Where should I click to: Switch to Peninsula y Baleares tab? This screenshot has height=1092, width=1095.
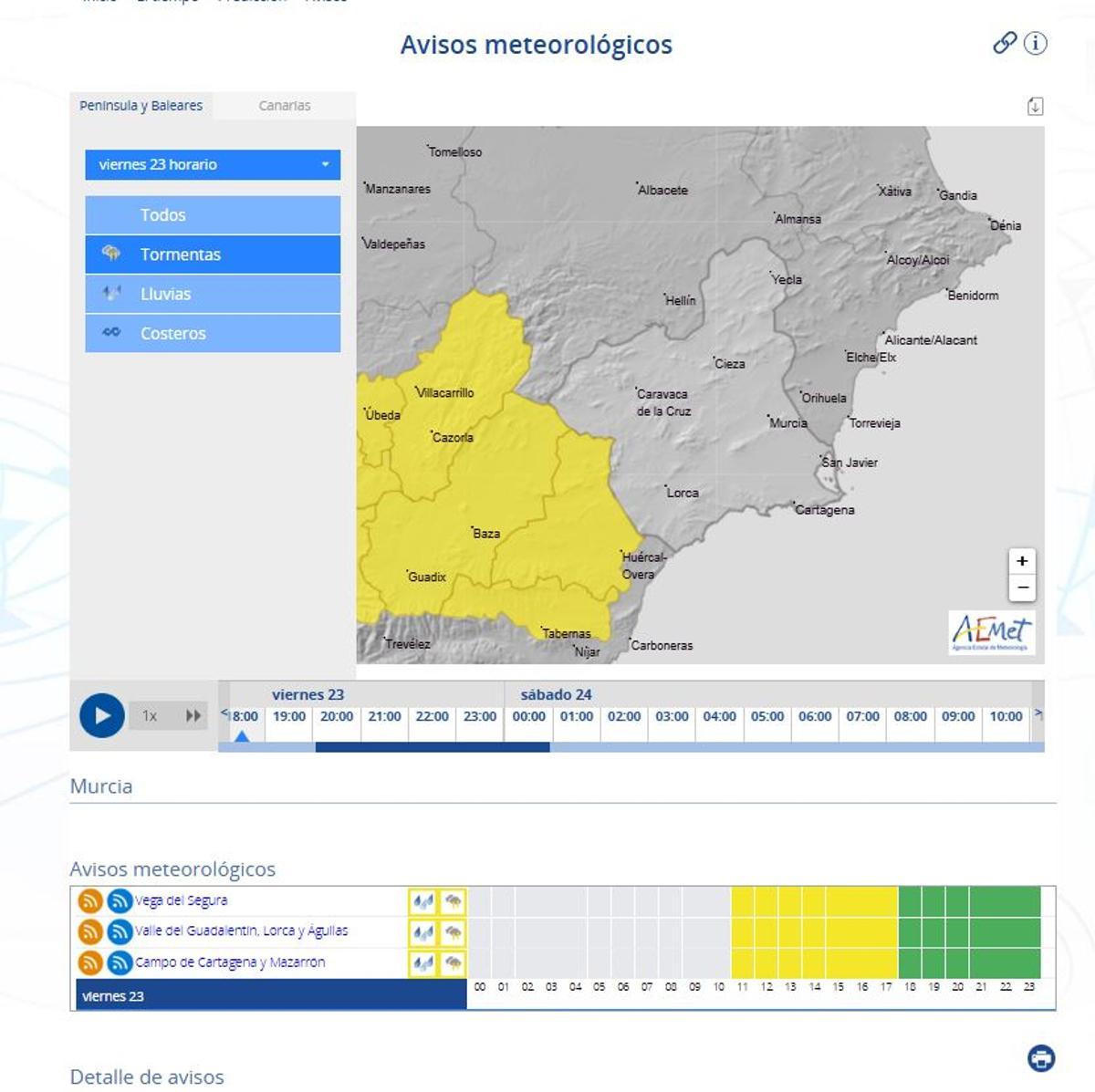click(x=141, y=106)
